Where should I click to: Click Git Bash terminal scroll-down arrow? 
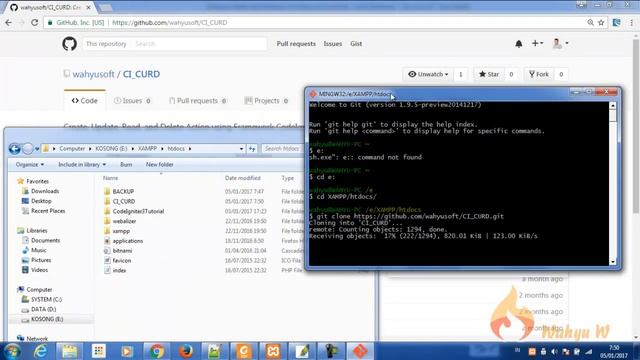pyautogui.click(x=613, y=262)
